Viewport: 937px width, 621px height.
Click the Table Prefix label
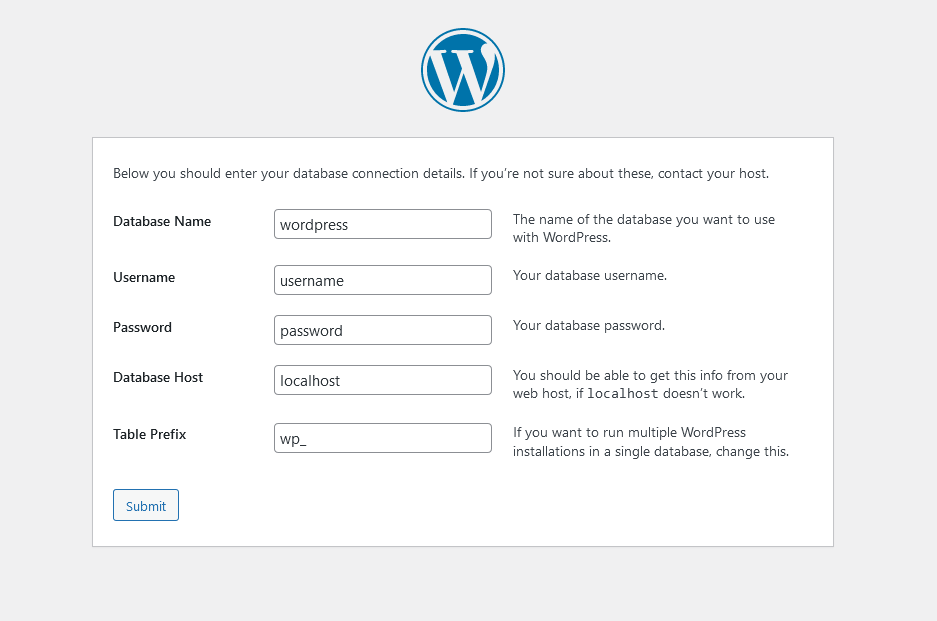[149, 434]
